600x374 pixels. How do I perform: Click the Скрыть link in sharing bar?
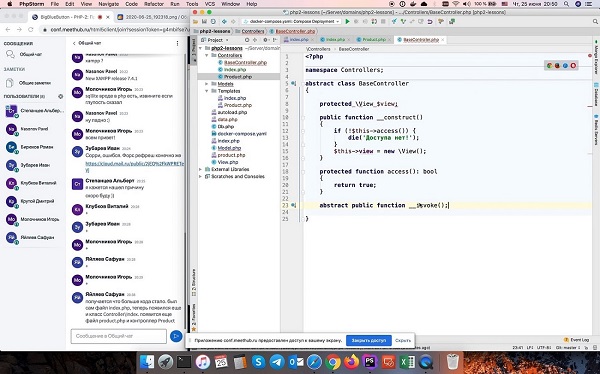pyautogui.click(x=403, y=340)
